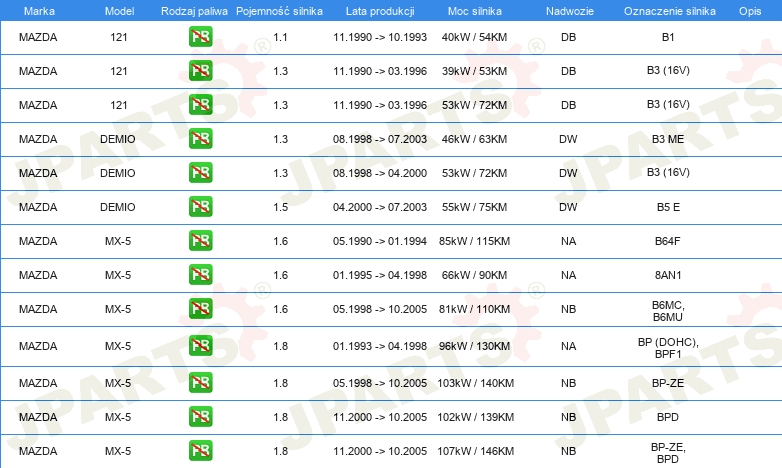Click the fuel icon in the 8AN1 engine row

point(200,274)
